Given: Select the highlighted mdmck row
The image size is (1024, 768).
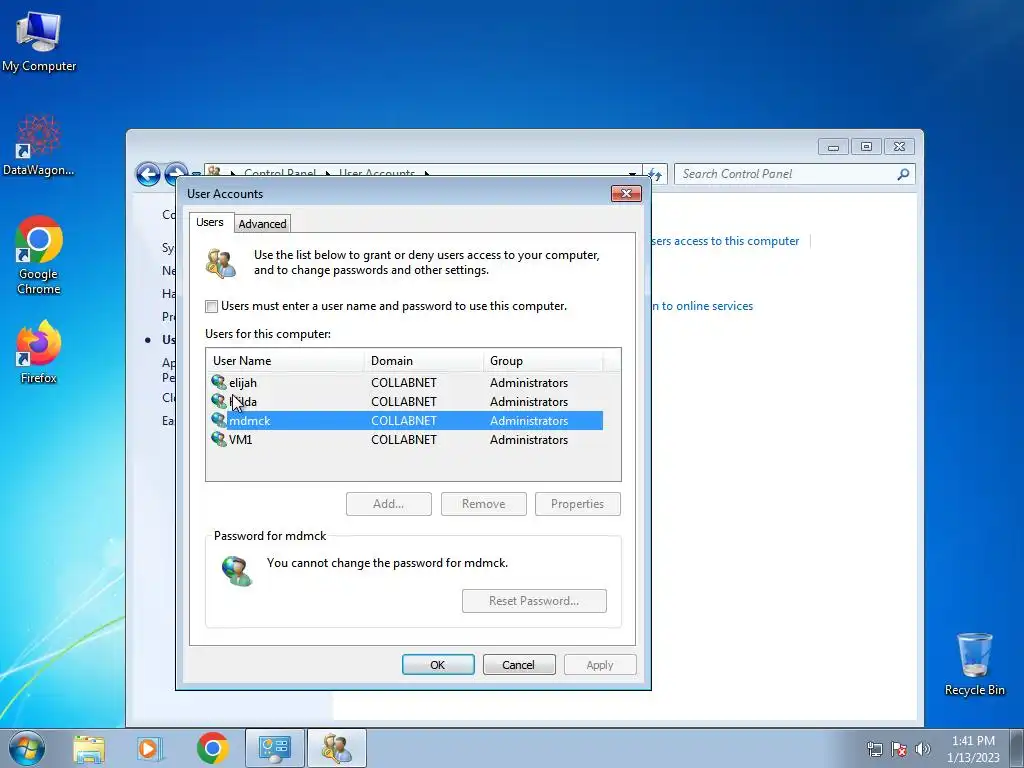Looking at the screenshot, I should coord(406,421).
